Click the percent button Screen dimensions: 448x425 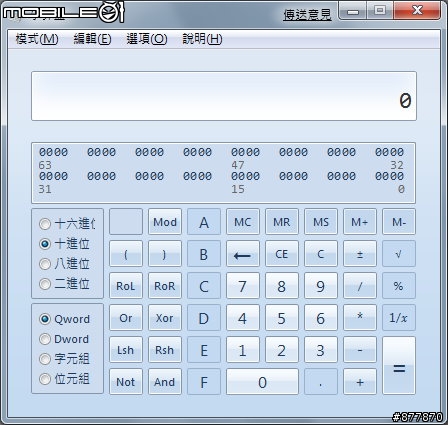(x=399, y=286)
